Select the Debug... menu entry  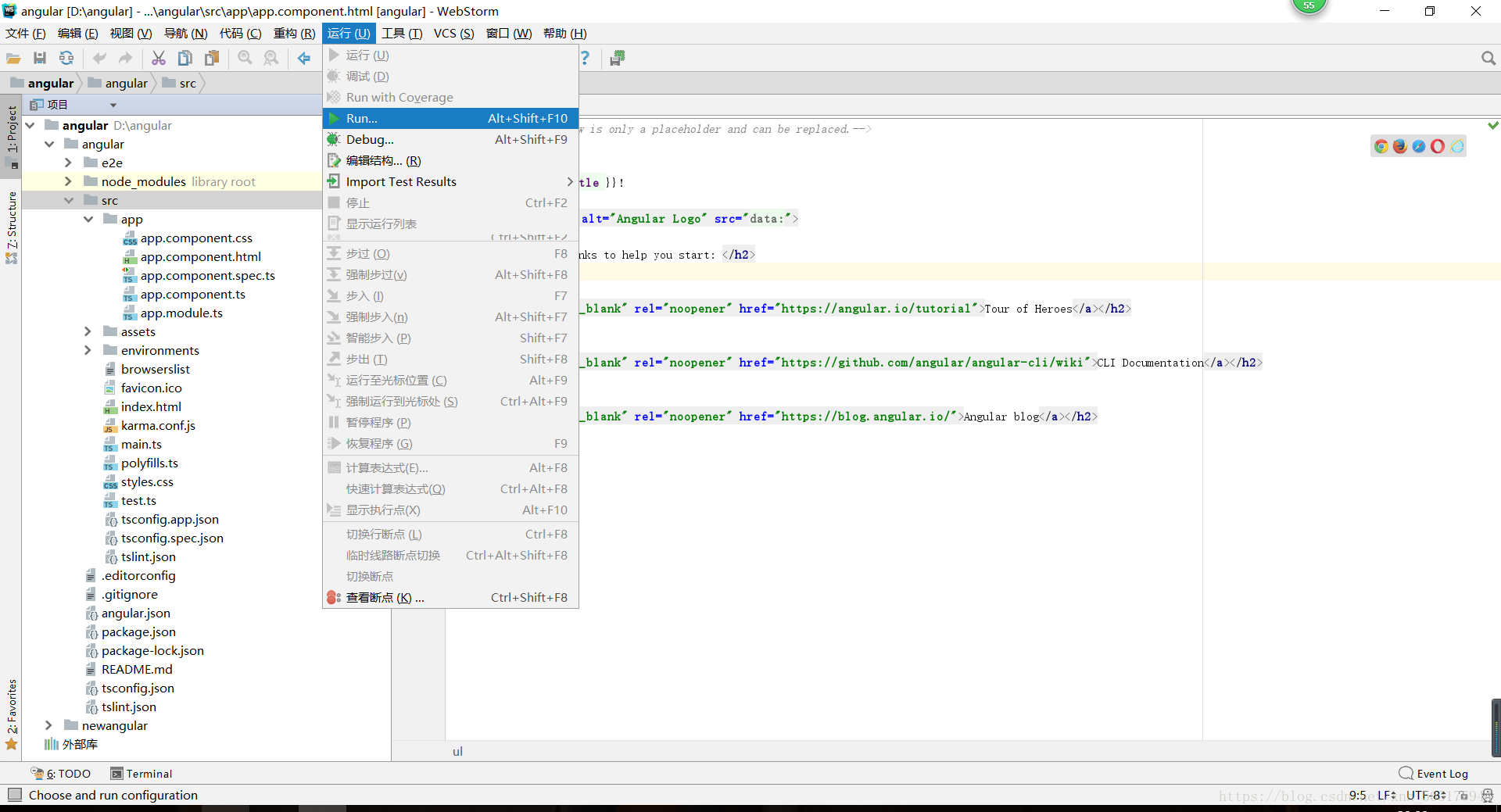click(x=450, y=139)
